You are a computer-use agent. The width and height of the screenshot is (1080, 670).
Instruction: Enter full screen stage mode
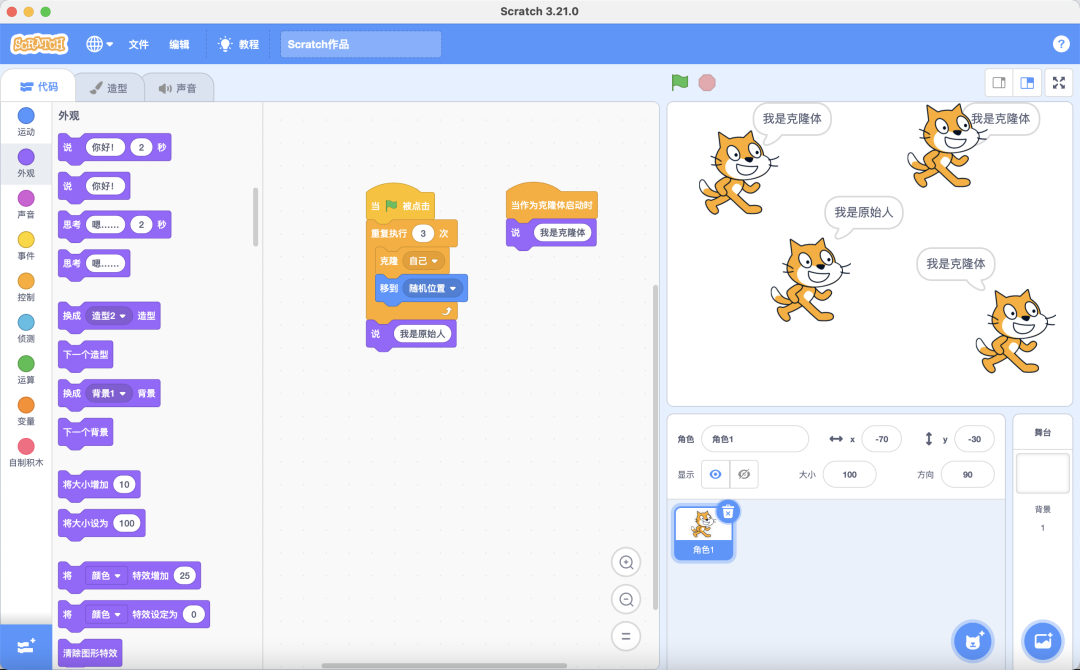tap(1059, 83)
